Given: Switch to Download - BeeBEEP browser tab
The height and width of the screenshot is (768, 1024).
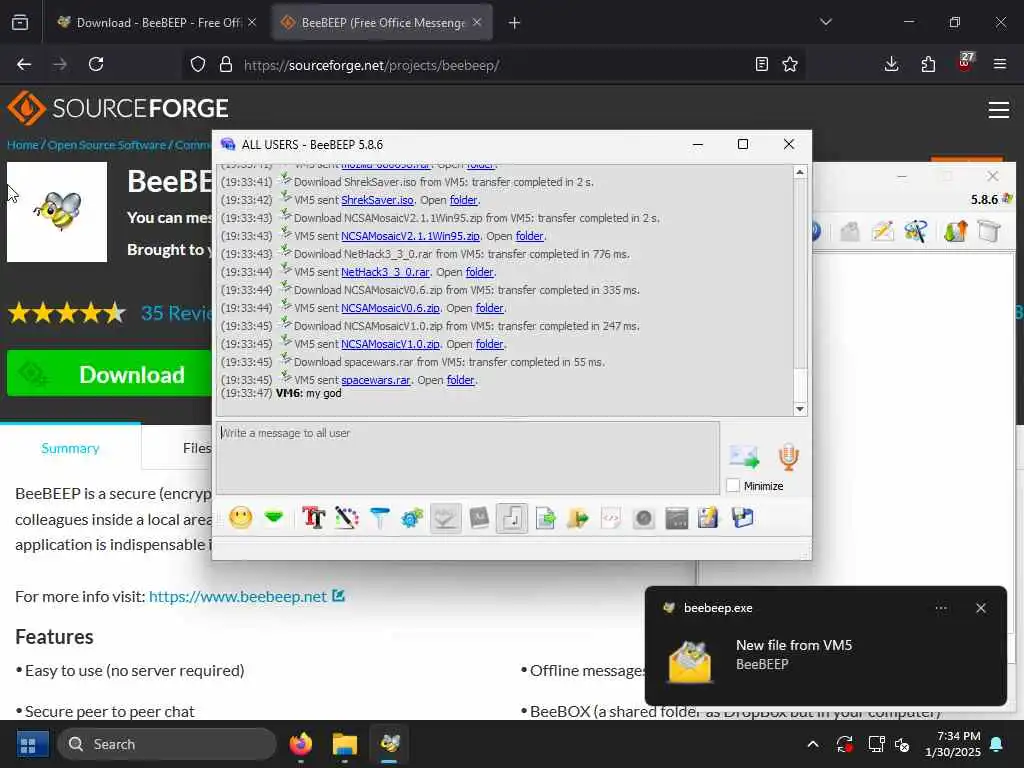Looking at the screenshot, I should (x=157, y=22).
